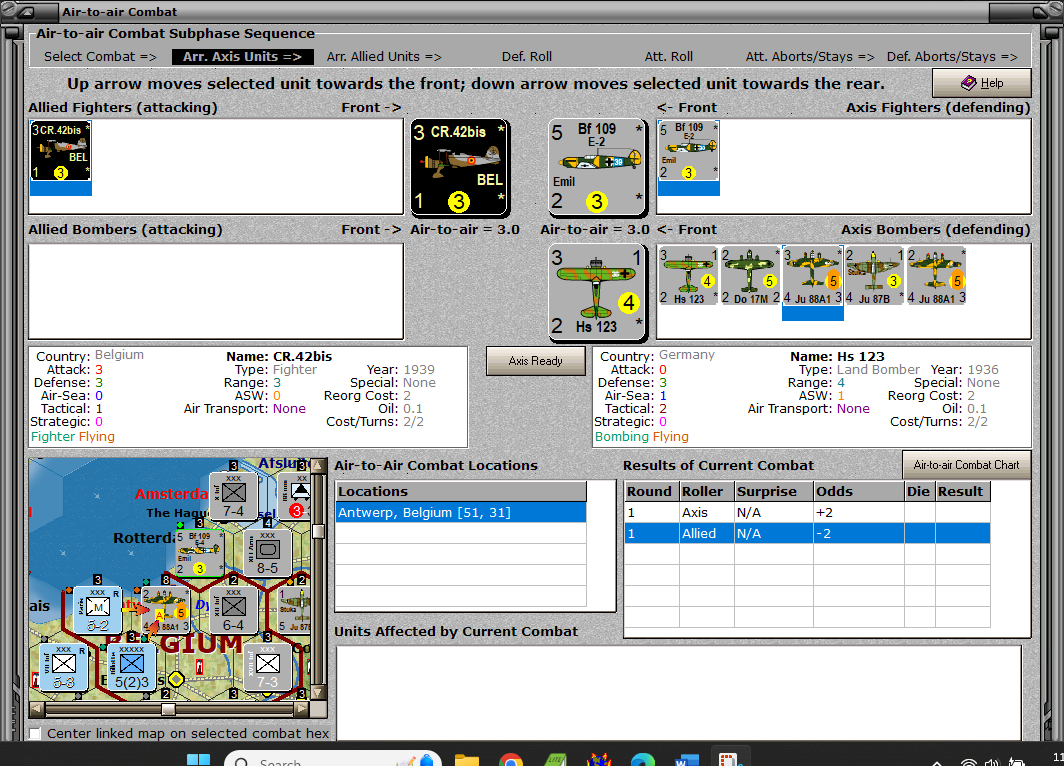Click the 7-3 infantry counter on map

pos(267,667)
